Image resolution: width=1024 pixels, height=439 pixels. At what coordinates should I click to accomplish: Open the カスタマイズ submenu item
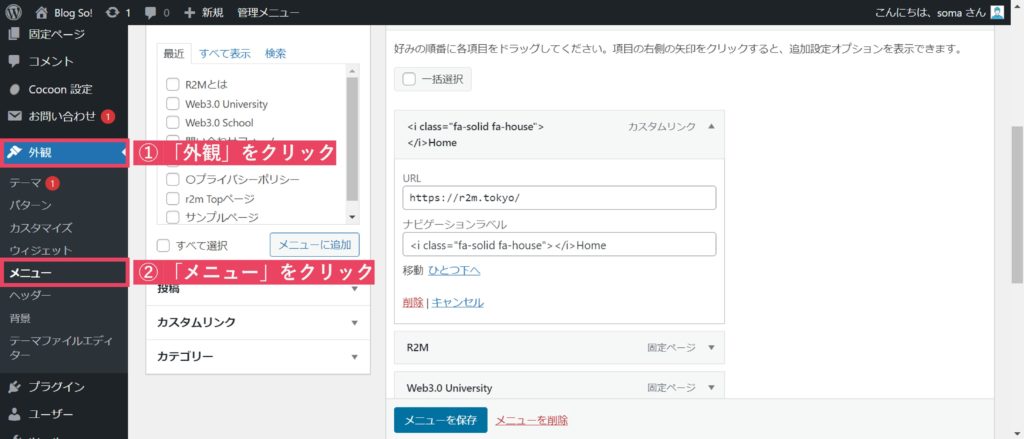41,228
